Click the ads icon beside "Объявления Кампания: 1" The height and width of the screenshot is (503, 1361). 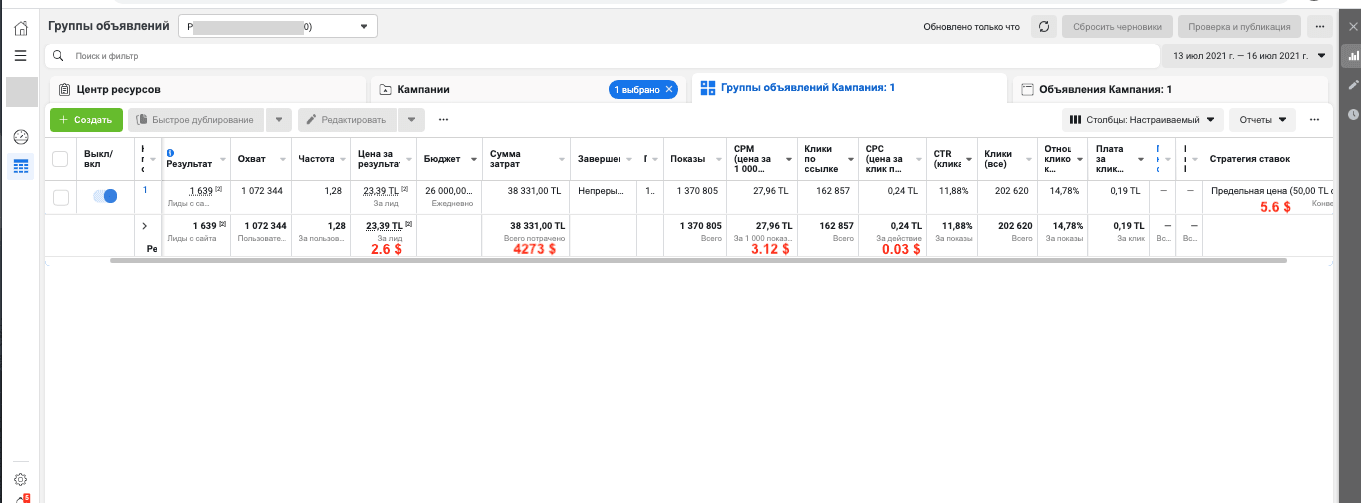pyautogui.click(x=1027, y=90)
